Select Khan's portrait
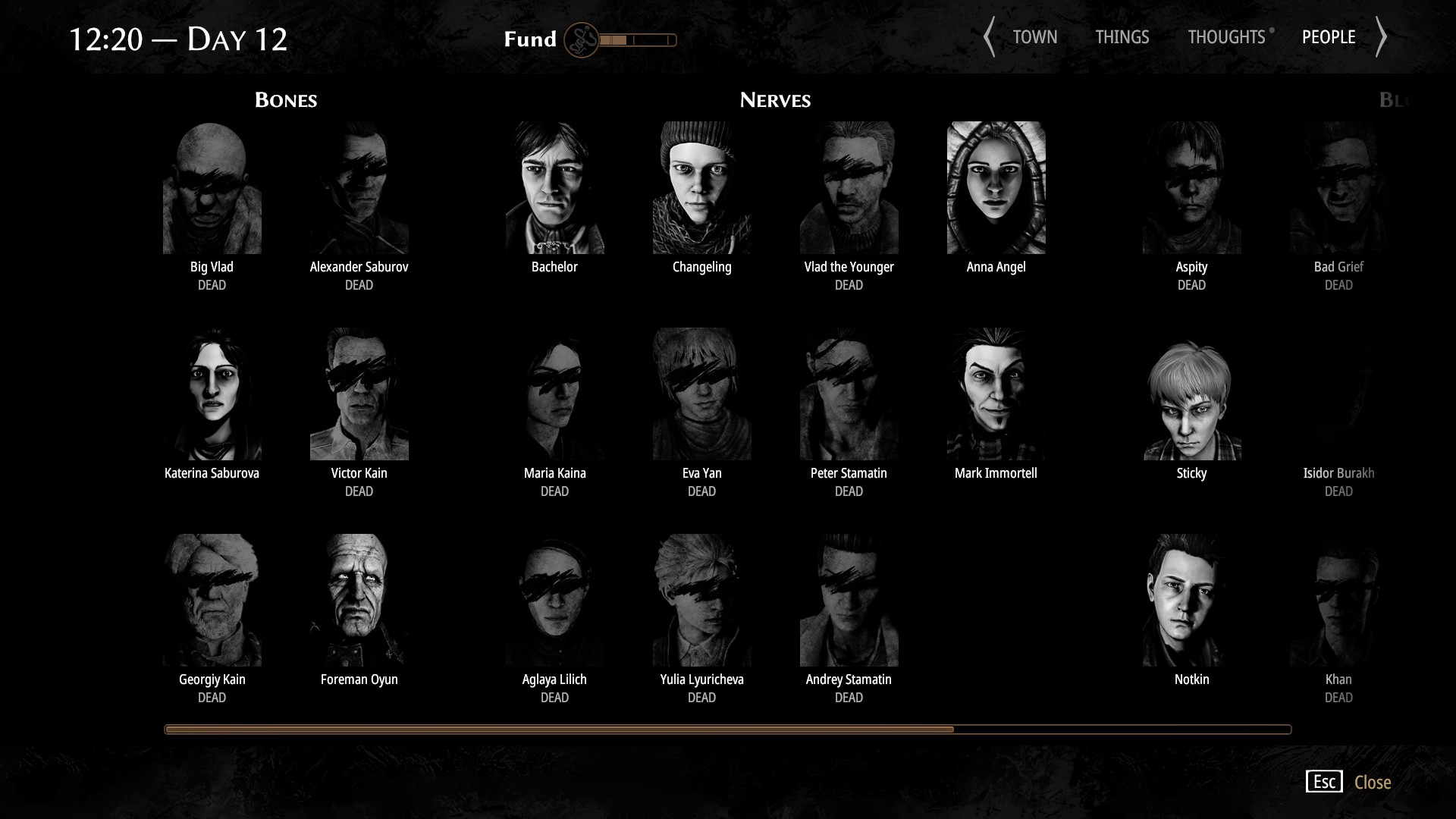The height and width of the screenshot is (819, 1456). click(x=1339, y=600)
